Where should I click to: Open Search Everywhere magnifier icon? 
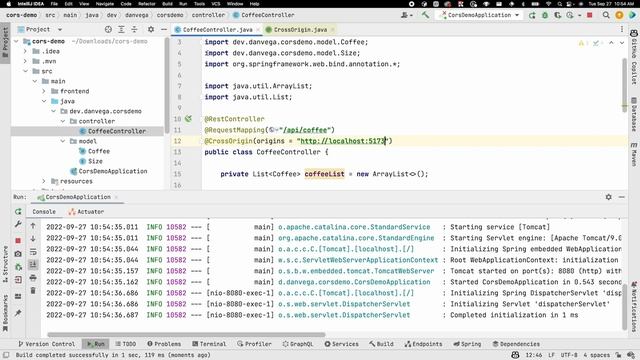coord(606,15)
